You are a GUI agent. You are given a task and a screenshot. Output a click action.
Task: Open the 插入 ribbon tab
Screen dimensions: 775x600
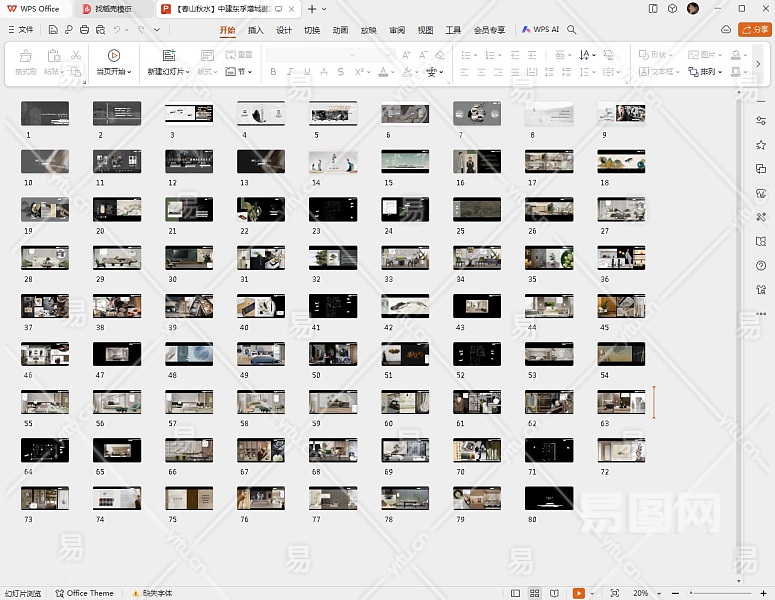(256, 30)
